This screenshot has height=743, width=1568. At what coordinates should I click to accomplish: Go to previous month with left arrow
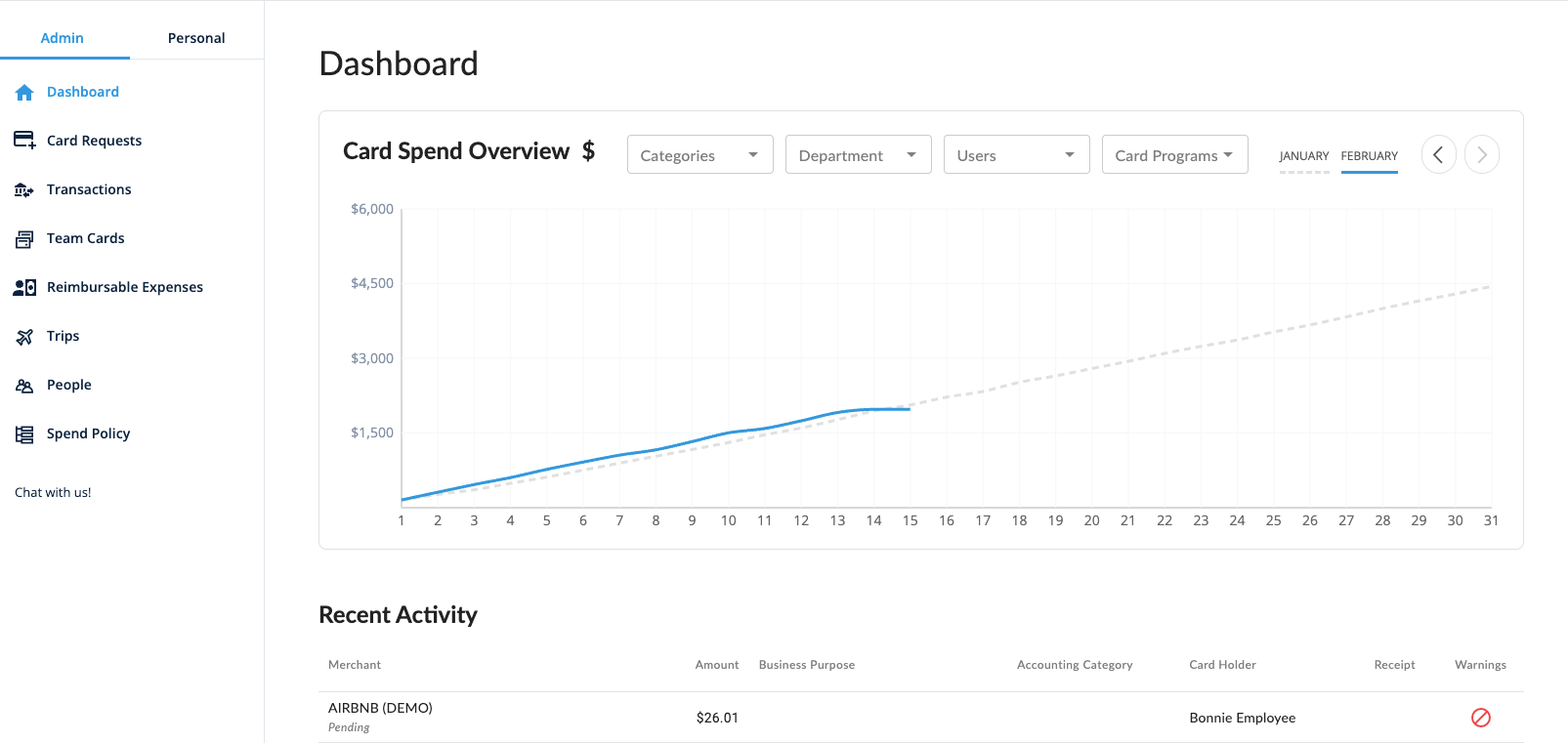coord(1438,154)
